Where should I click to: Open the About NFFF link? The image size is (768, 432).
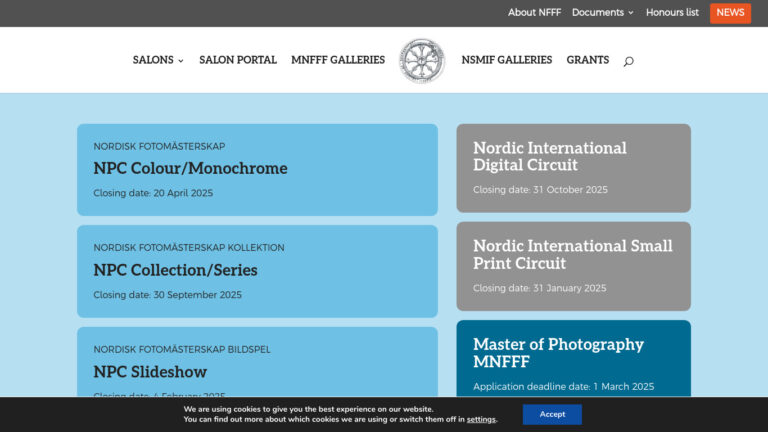(534, 13)
